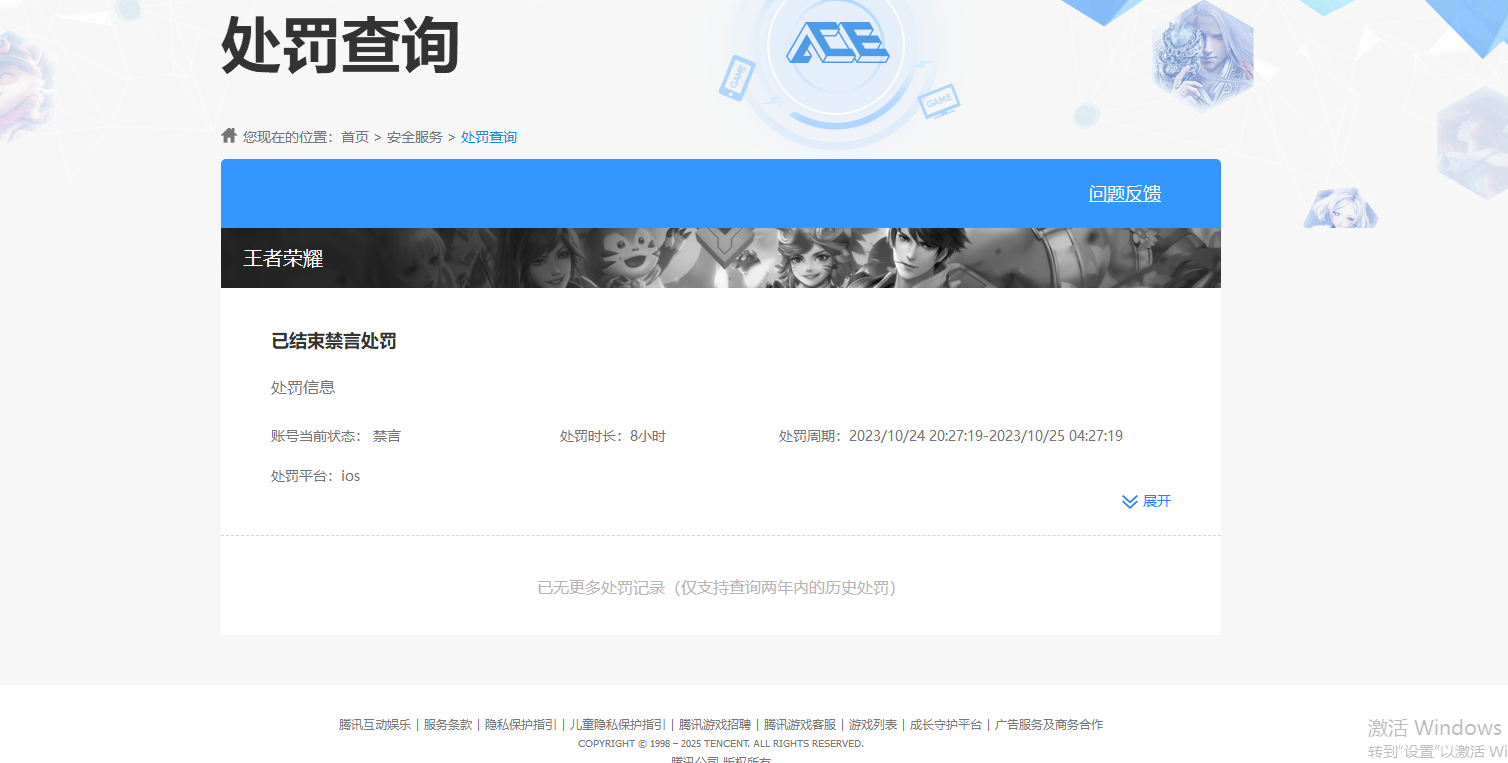1508x763 pixels.
Task: Select 处罚查询 in the breadcrumb
Action: pos(489,137)
